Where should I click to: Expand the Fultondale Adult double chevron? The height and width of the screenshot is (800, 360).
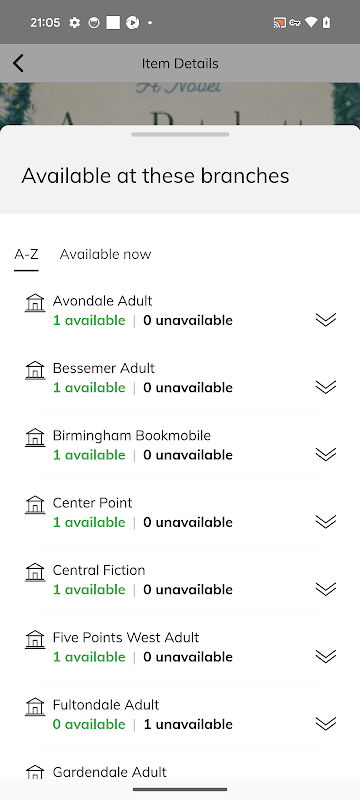325,723
